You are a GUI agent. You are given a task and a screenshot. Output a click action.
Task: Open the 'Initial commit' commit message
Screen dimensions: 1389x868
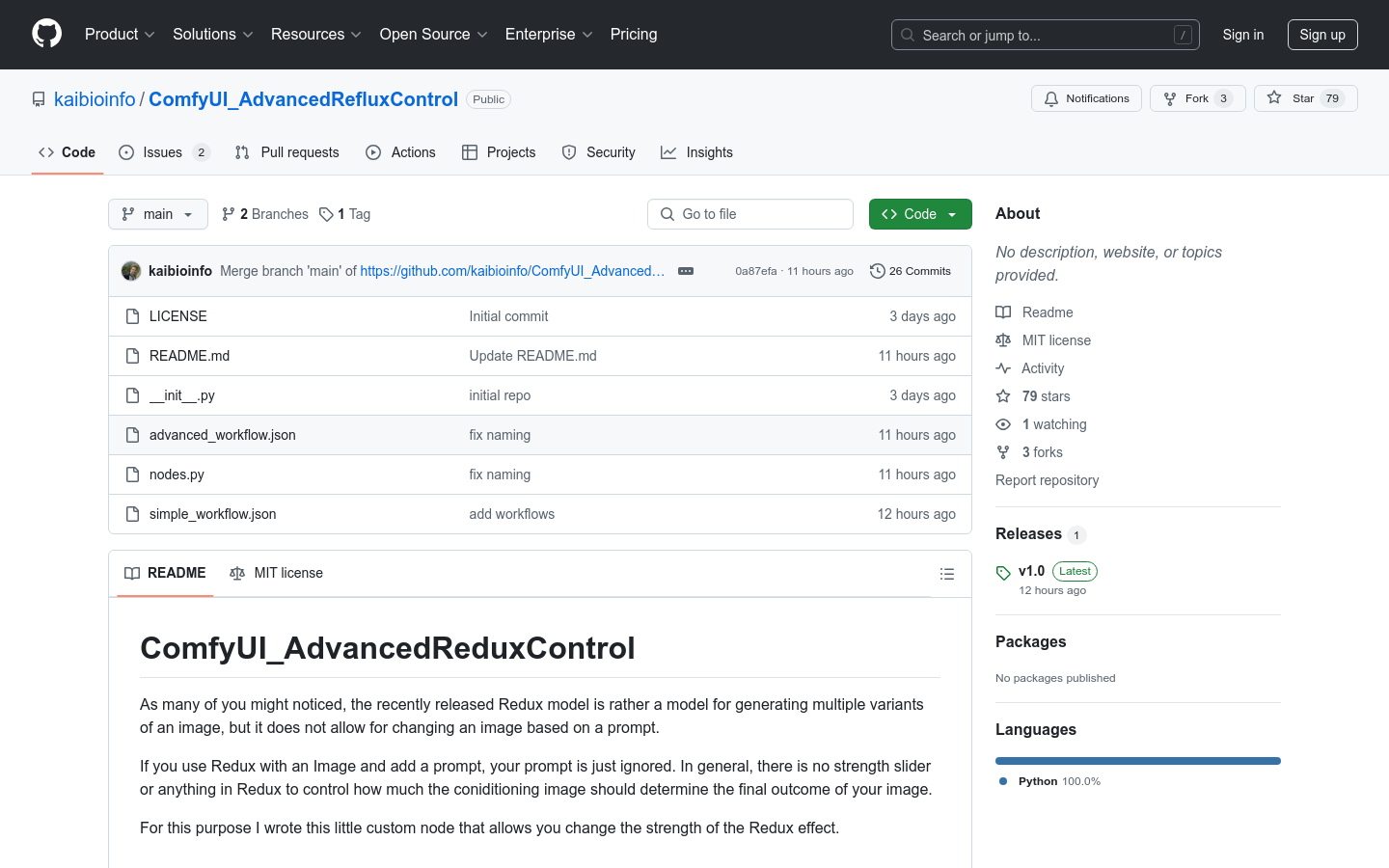point(508,316)
